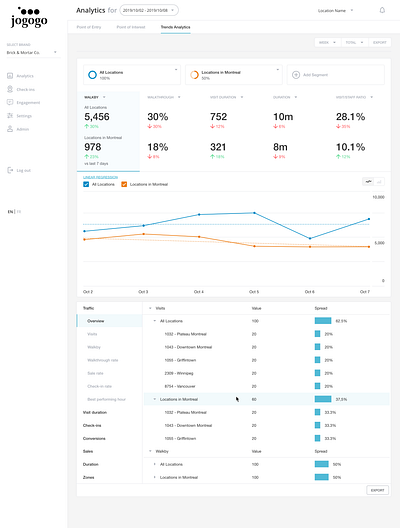Click the Analytics sidebar icon
The image size is (400, 528).
click(x=10, y=76)
